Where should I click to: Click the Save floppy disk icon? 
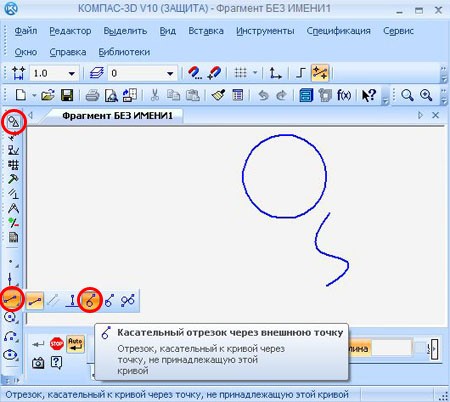pos(67,95)
